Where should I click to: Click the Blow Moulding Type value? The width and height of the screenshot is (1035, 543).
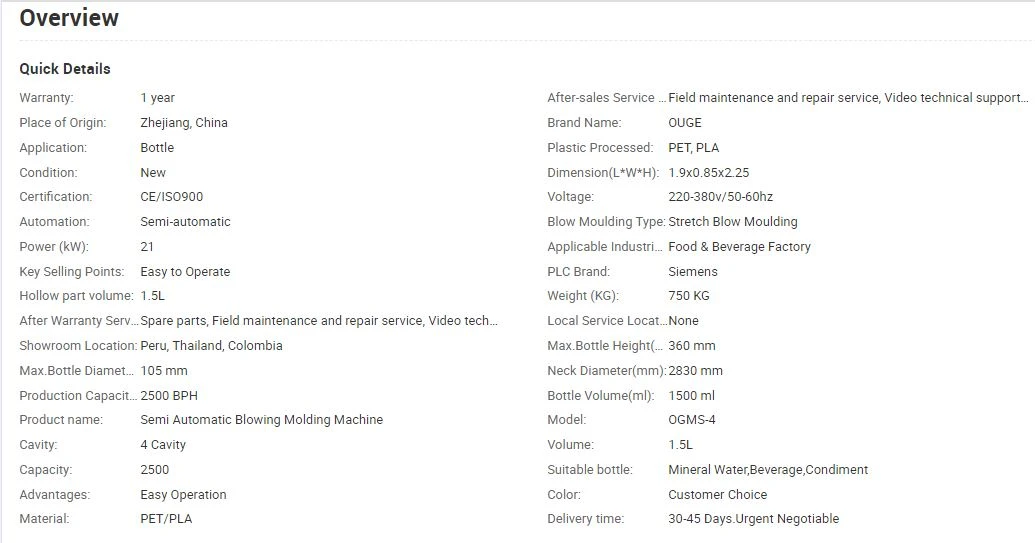click(733, 222)
